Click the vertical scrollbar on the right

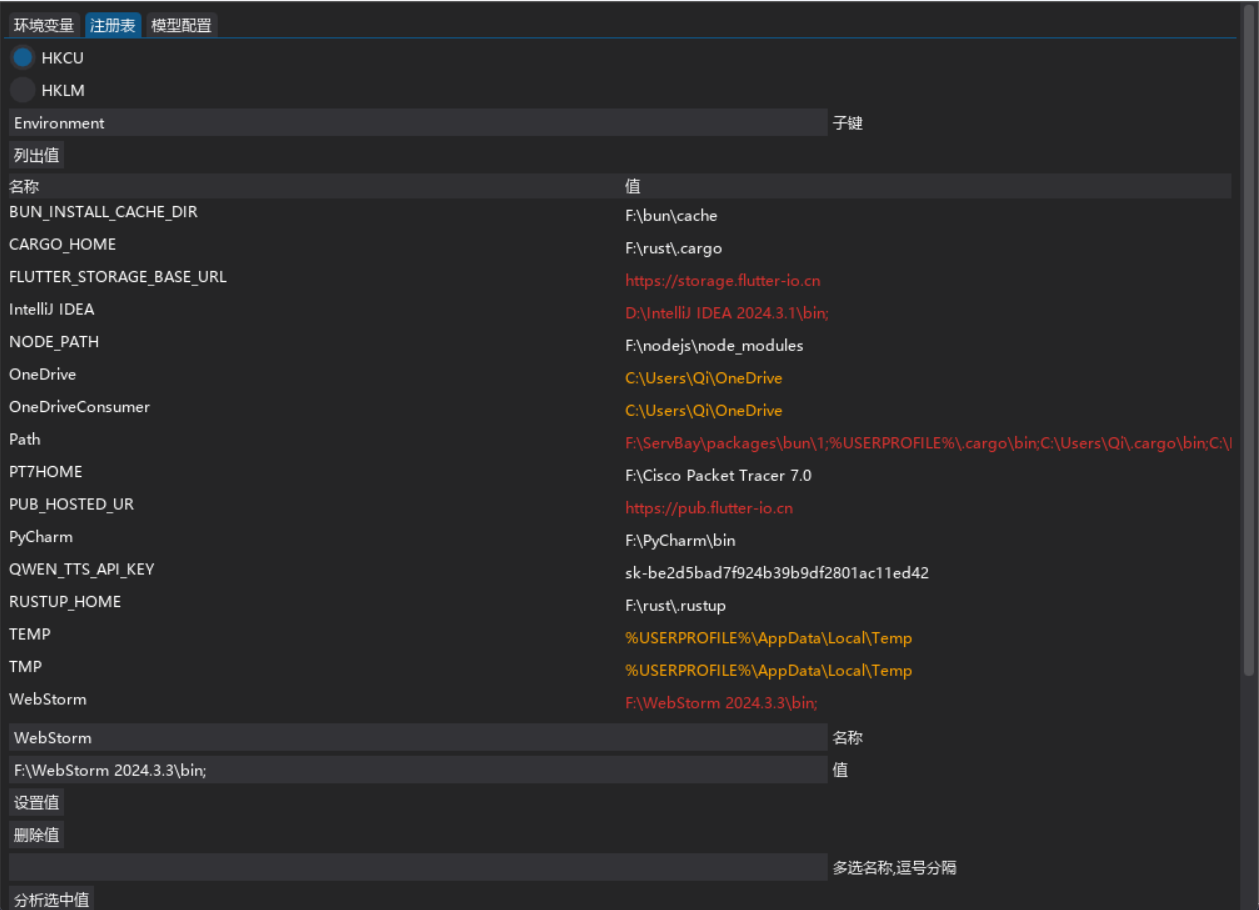point(1247,340)
